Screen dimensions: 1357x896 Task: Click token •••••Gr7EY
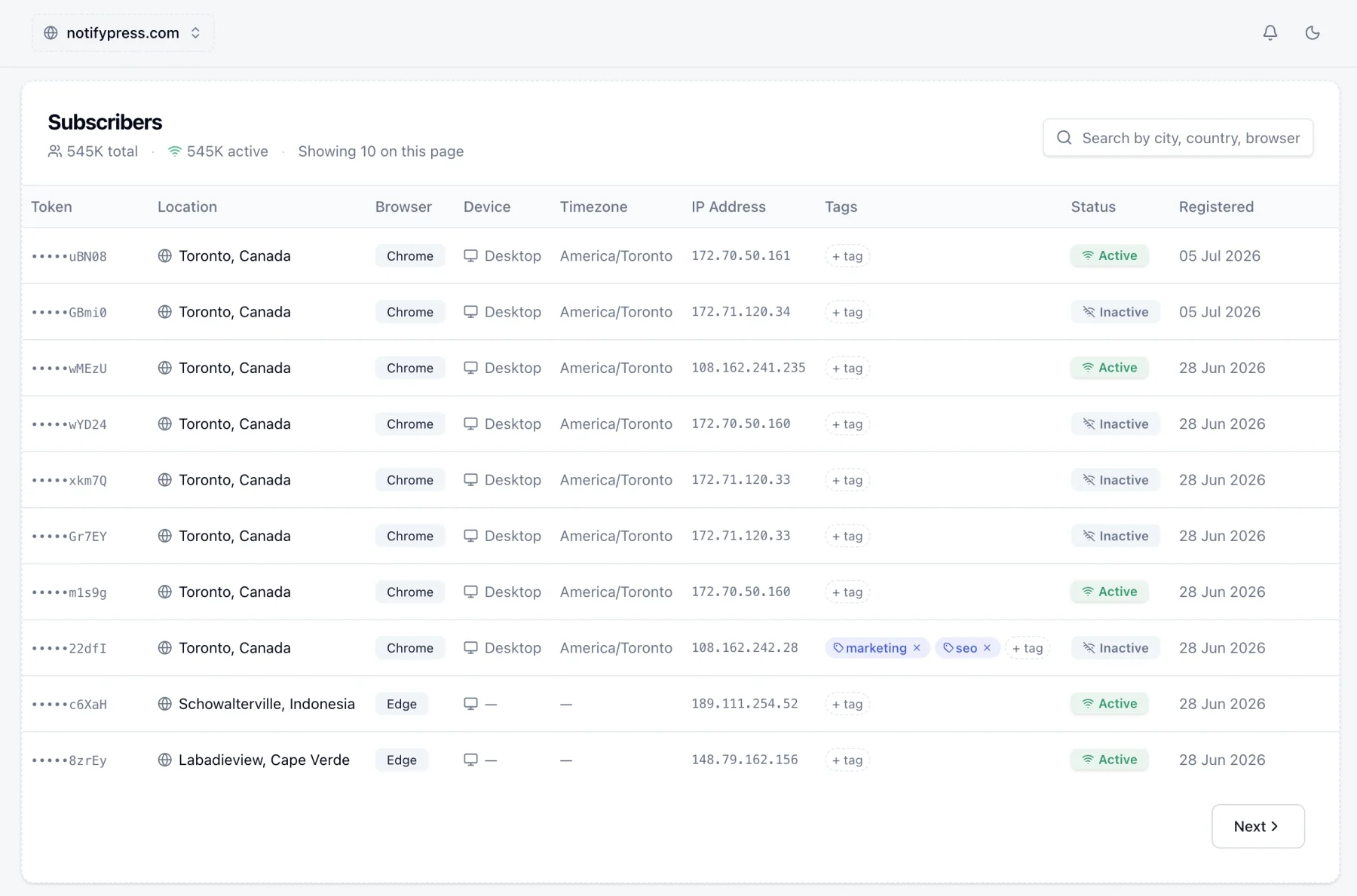[x=69, y=537]
